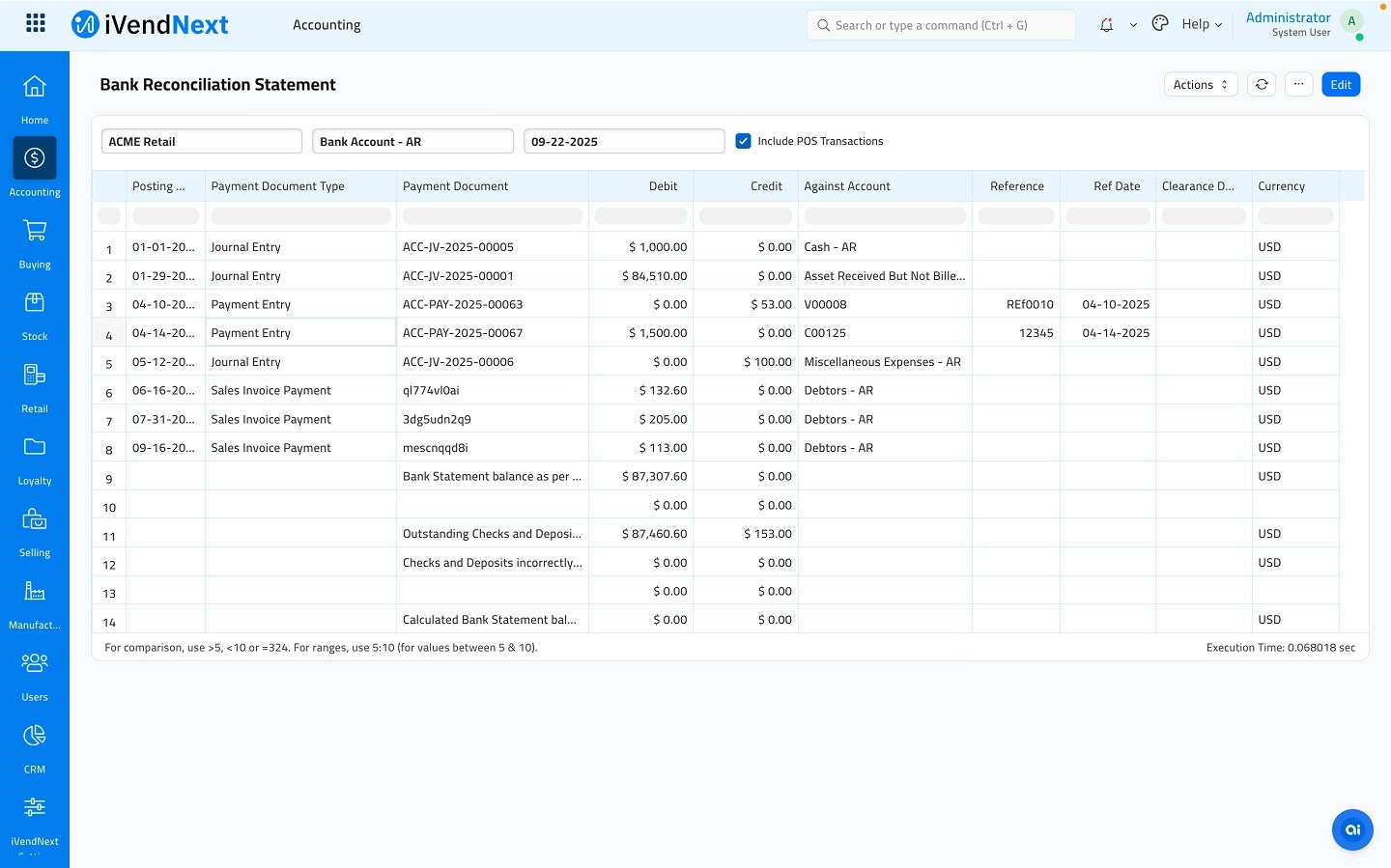Click the Against Account filter box

[x=885, y=216]
